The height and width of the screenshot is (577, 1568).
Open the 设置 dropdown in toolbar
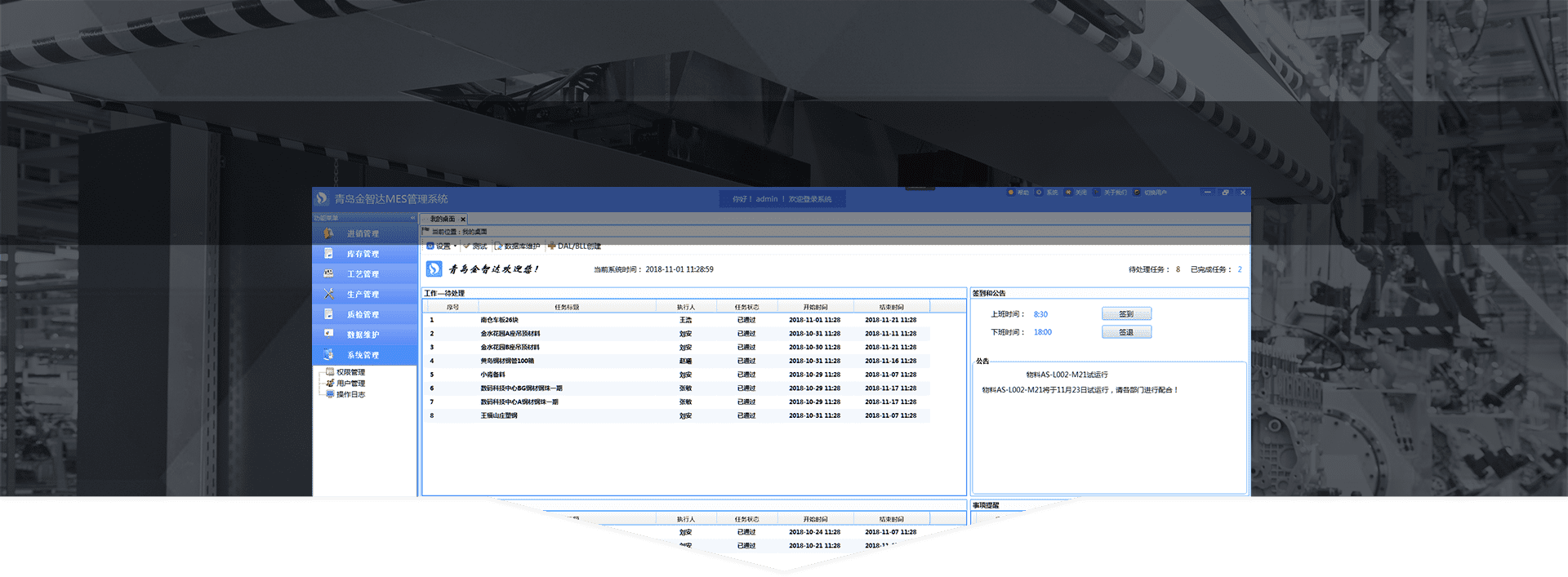[x=442, y=246]
